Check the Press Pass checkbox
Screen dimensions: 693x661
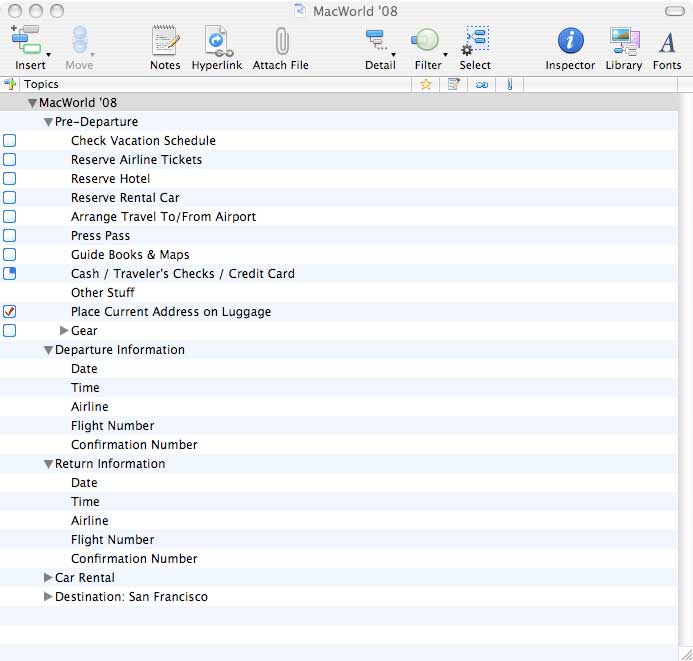9,236
